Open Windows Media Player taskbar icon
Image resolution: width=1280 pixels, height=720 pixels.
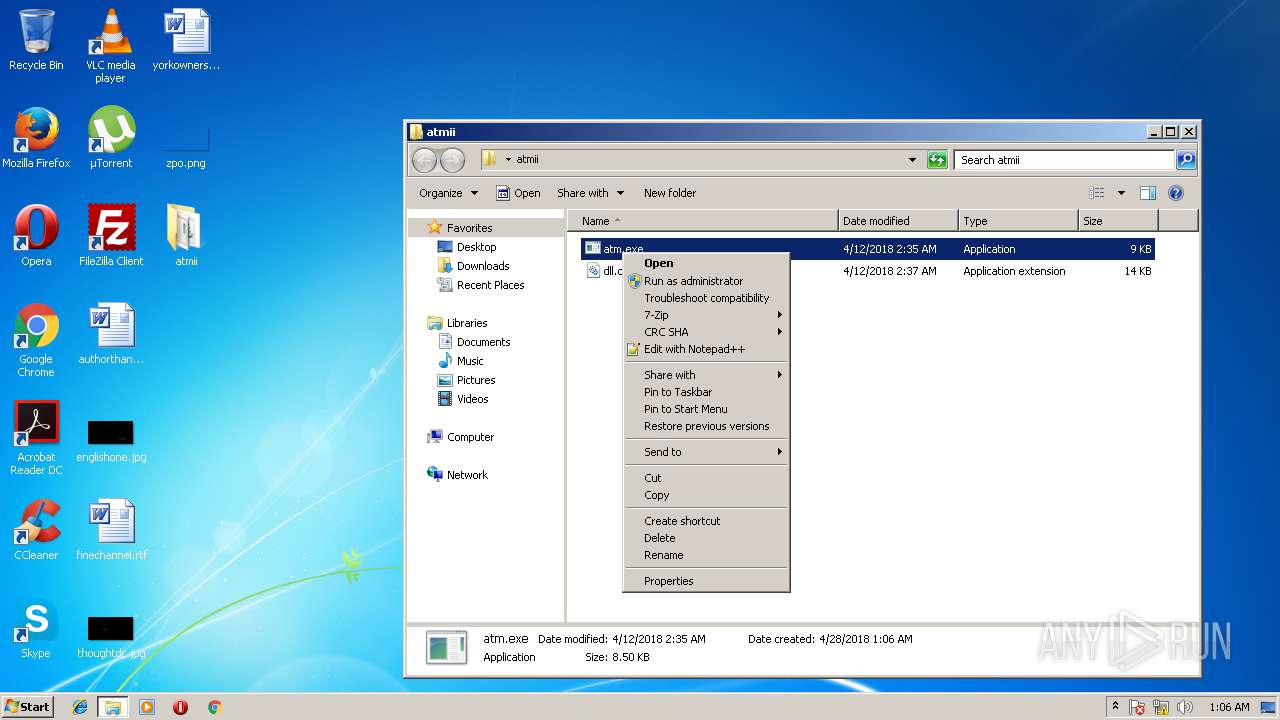coord(147,707)
